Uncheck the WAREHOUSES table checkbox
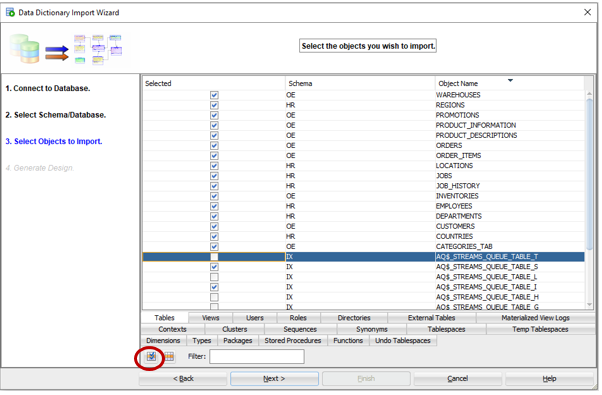Screen dimensions: 602x395 coord(214,95)
